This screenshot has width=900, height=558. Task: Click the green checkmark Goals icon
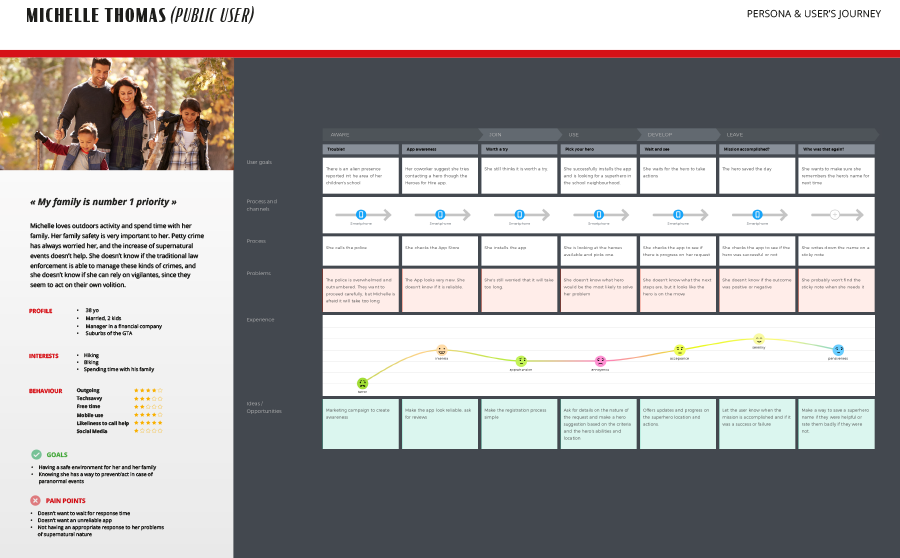click(36, 455)
